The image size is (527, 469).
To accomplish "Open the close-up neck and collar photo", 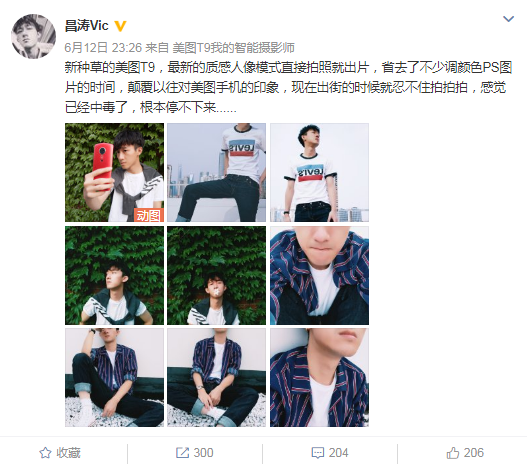I will coord(319,378).
